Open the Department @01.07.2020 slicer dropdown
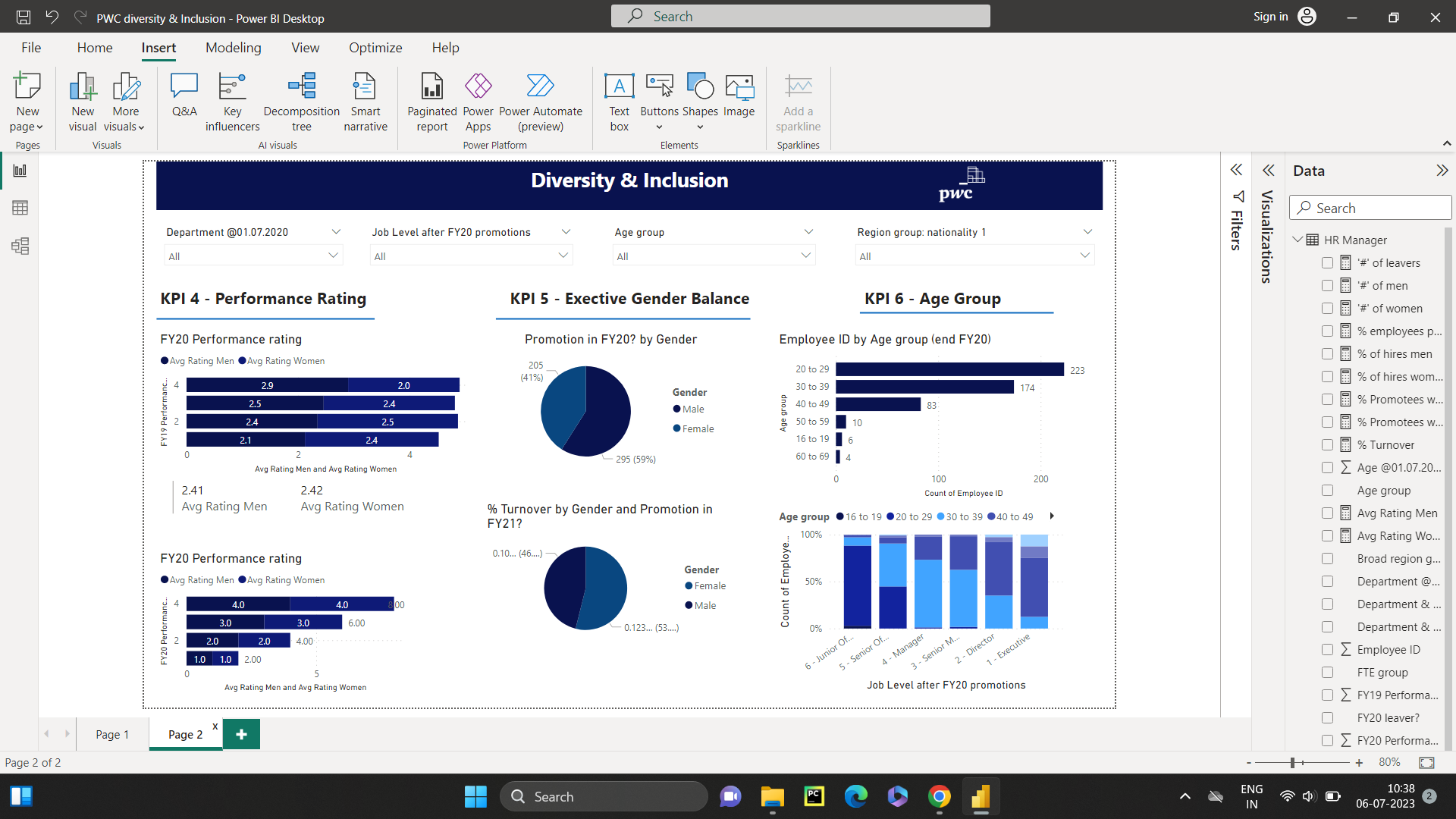1456x819 pixels. (x=334, y=256)
